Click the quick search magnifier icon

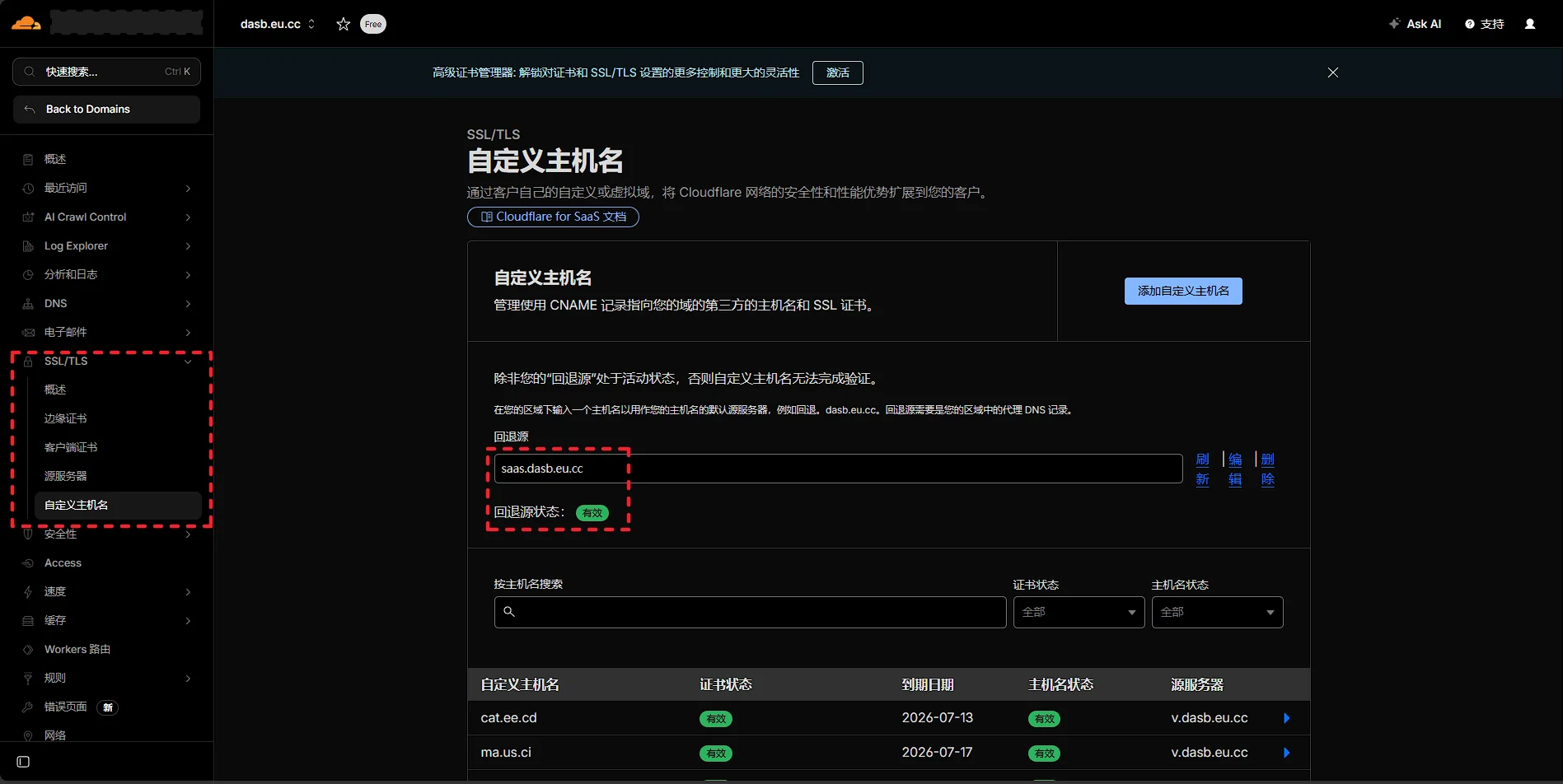click(30, 72)
